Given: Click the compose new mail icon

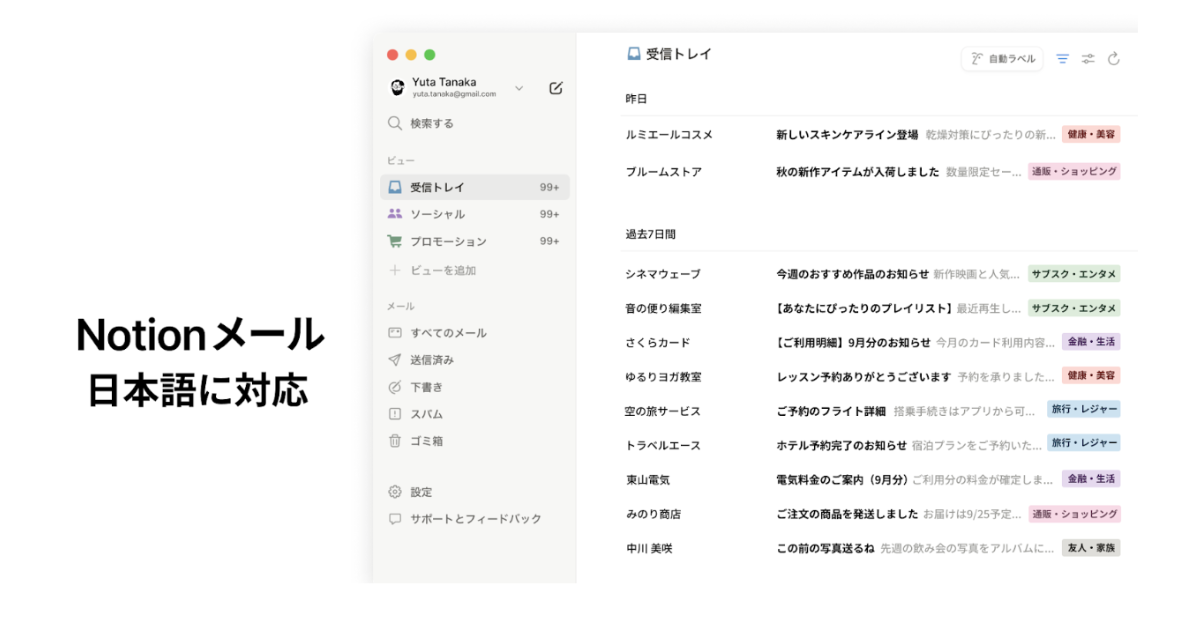Looking at the screenshot, I should tap(556, 88).
